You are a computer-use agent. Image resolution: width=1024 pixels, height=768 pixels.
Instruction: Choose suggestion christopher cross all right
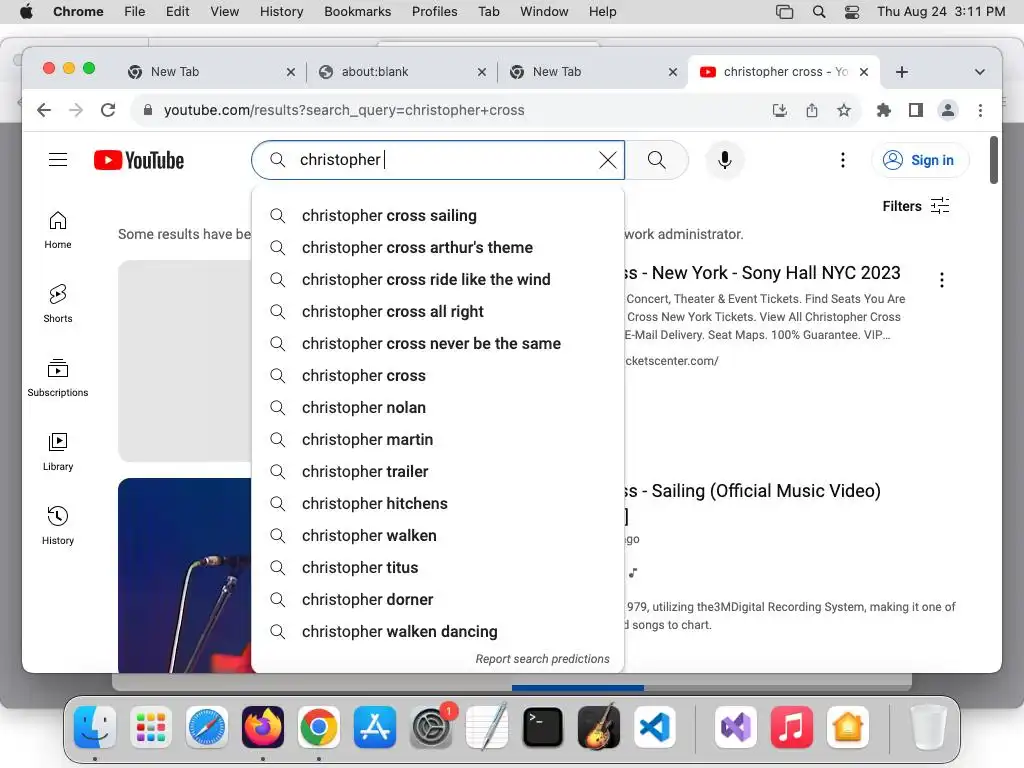click(438, 312)
